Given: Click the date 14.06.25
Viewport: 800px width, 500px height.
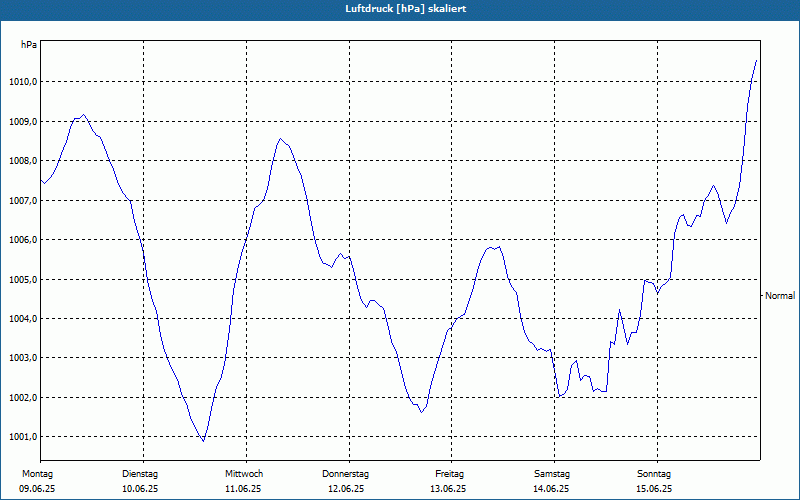Looking at the screenshot, I should [x=551, y=489].
